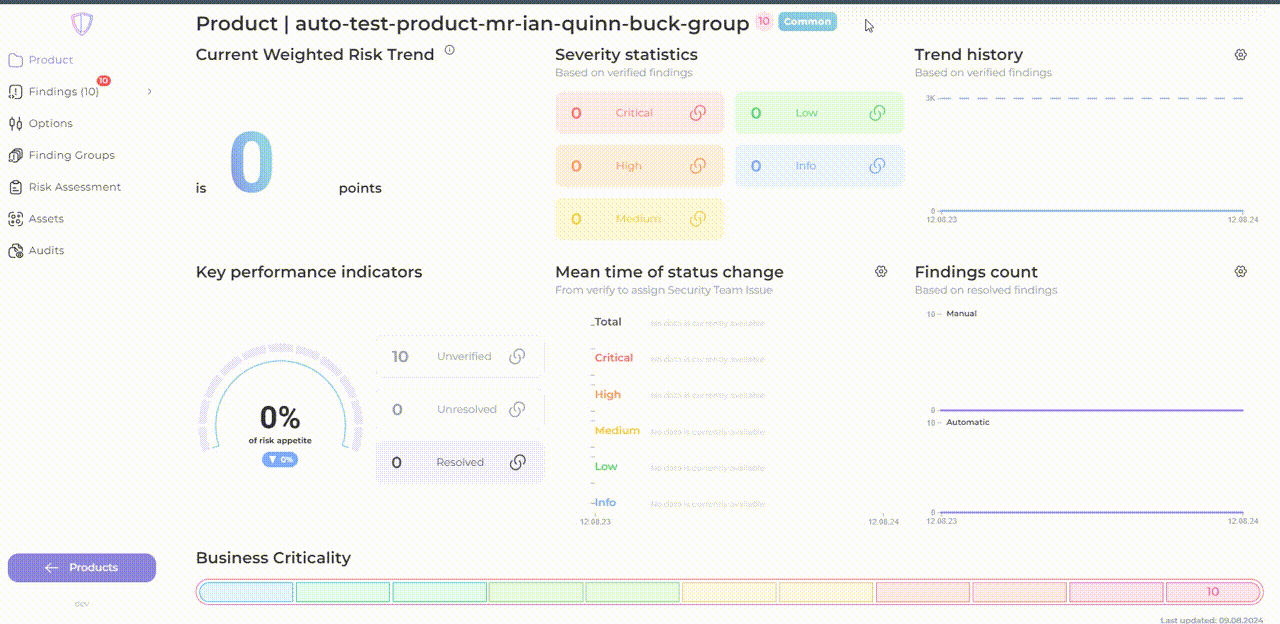Open Findings count settings gear
This screenshot has width=1280, height=624.
pyautogui.click(x=1241, y=272)
